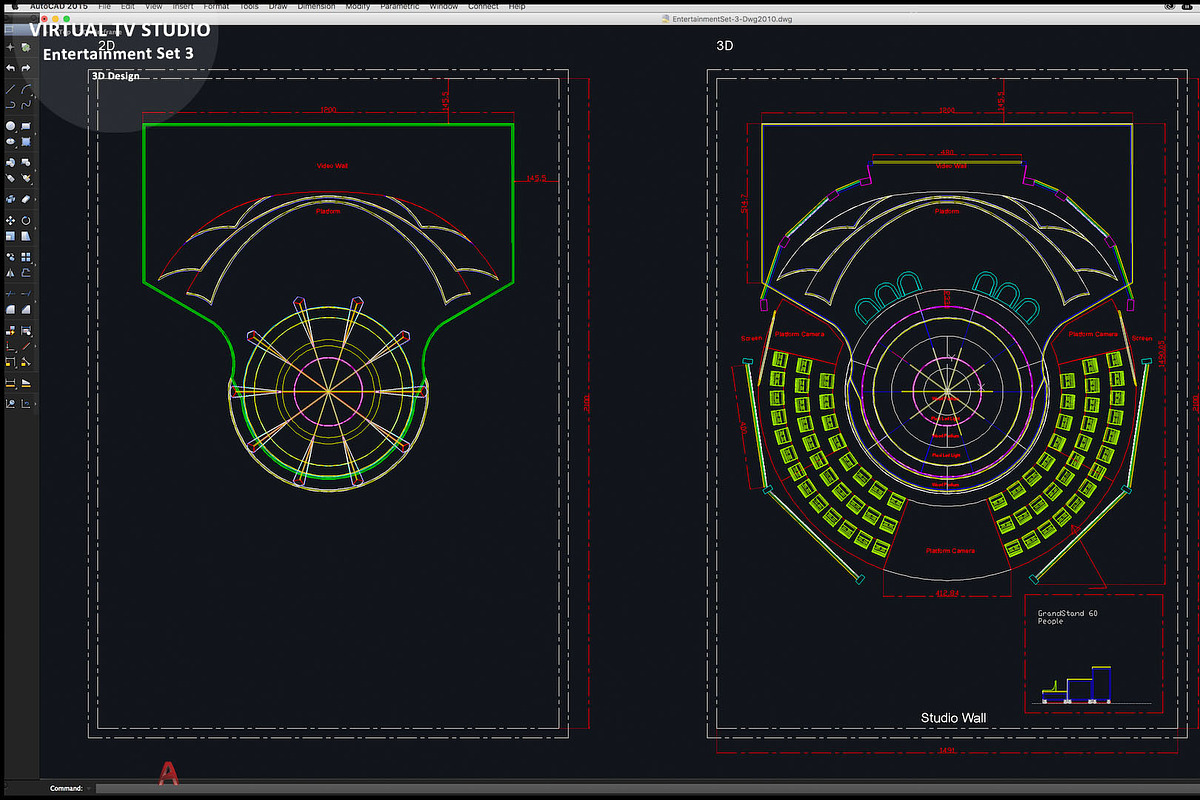The image size is (1200, 800).
Task: Select the Extend tool
Action: pyautogui.click(x=26, y=294)
